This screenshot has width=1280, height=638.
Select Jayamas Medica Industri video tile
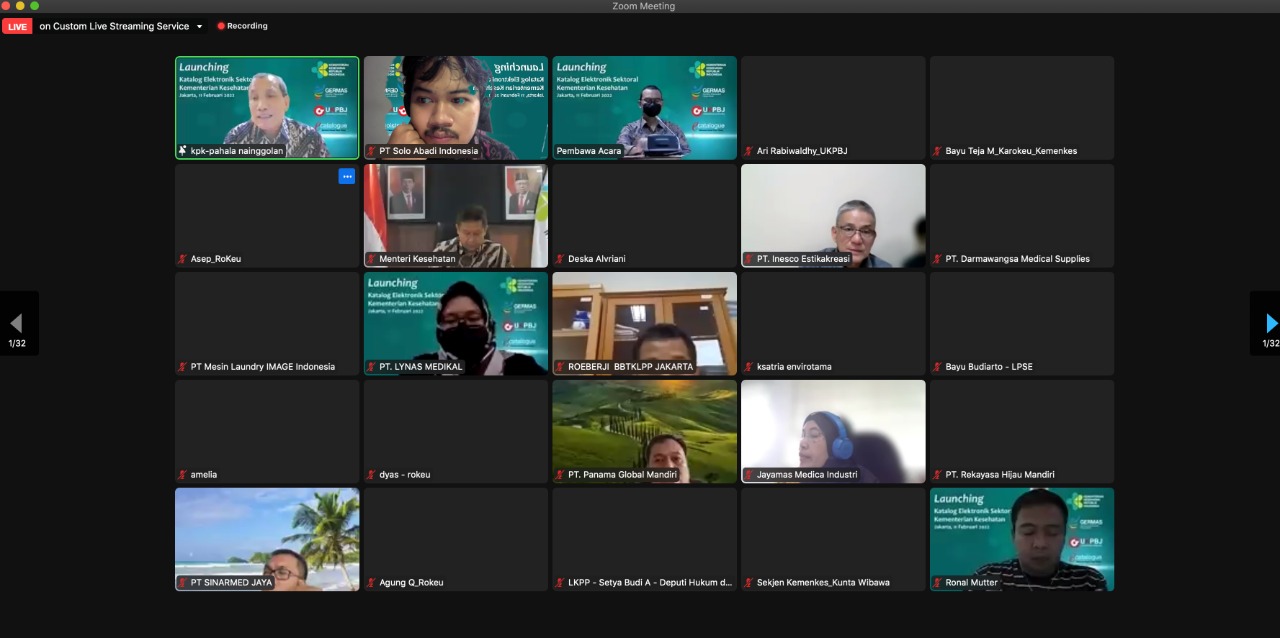834,432
